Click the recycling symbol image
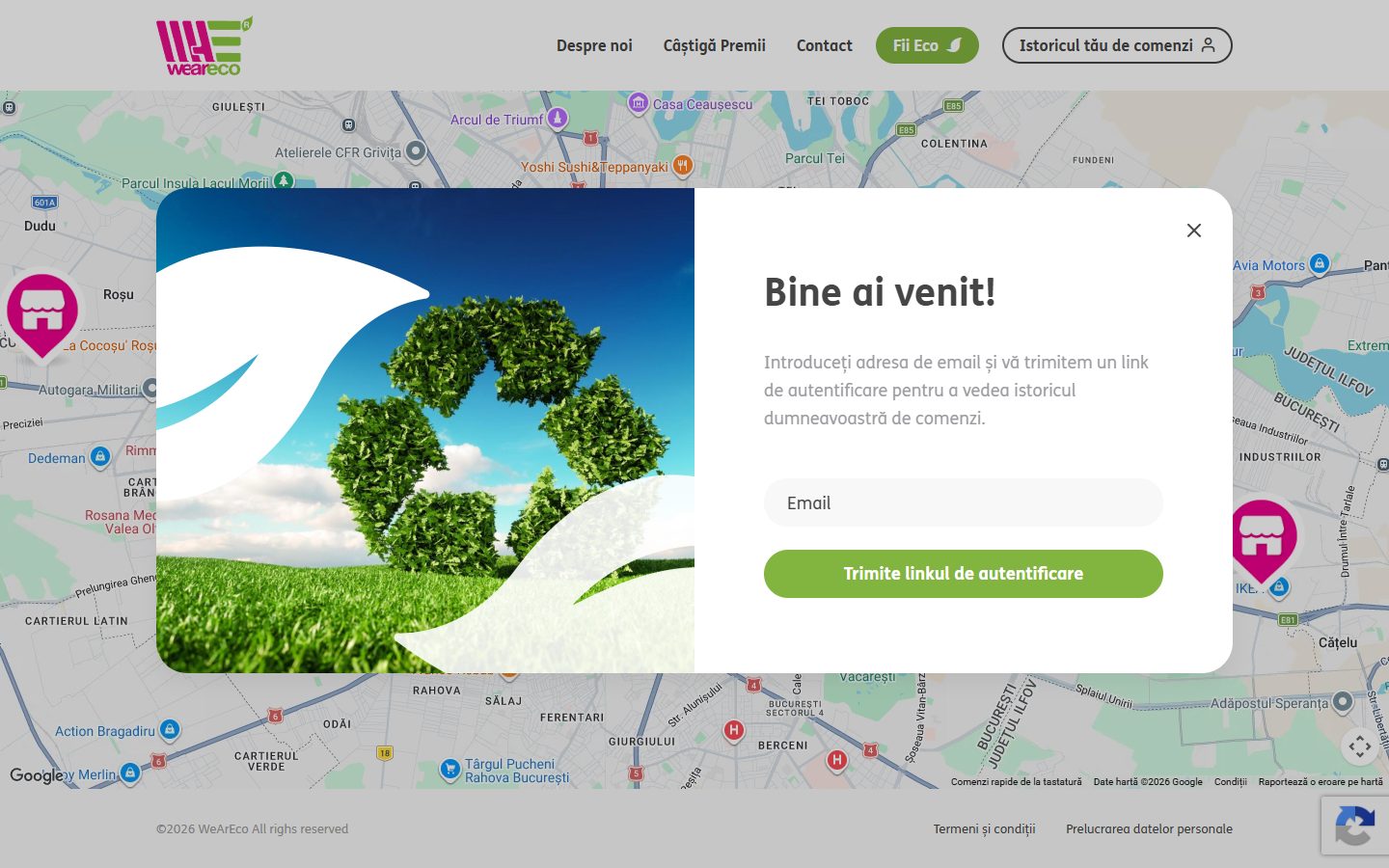This screenshot has height=868, width=1389. click(x=425, y=430)
